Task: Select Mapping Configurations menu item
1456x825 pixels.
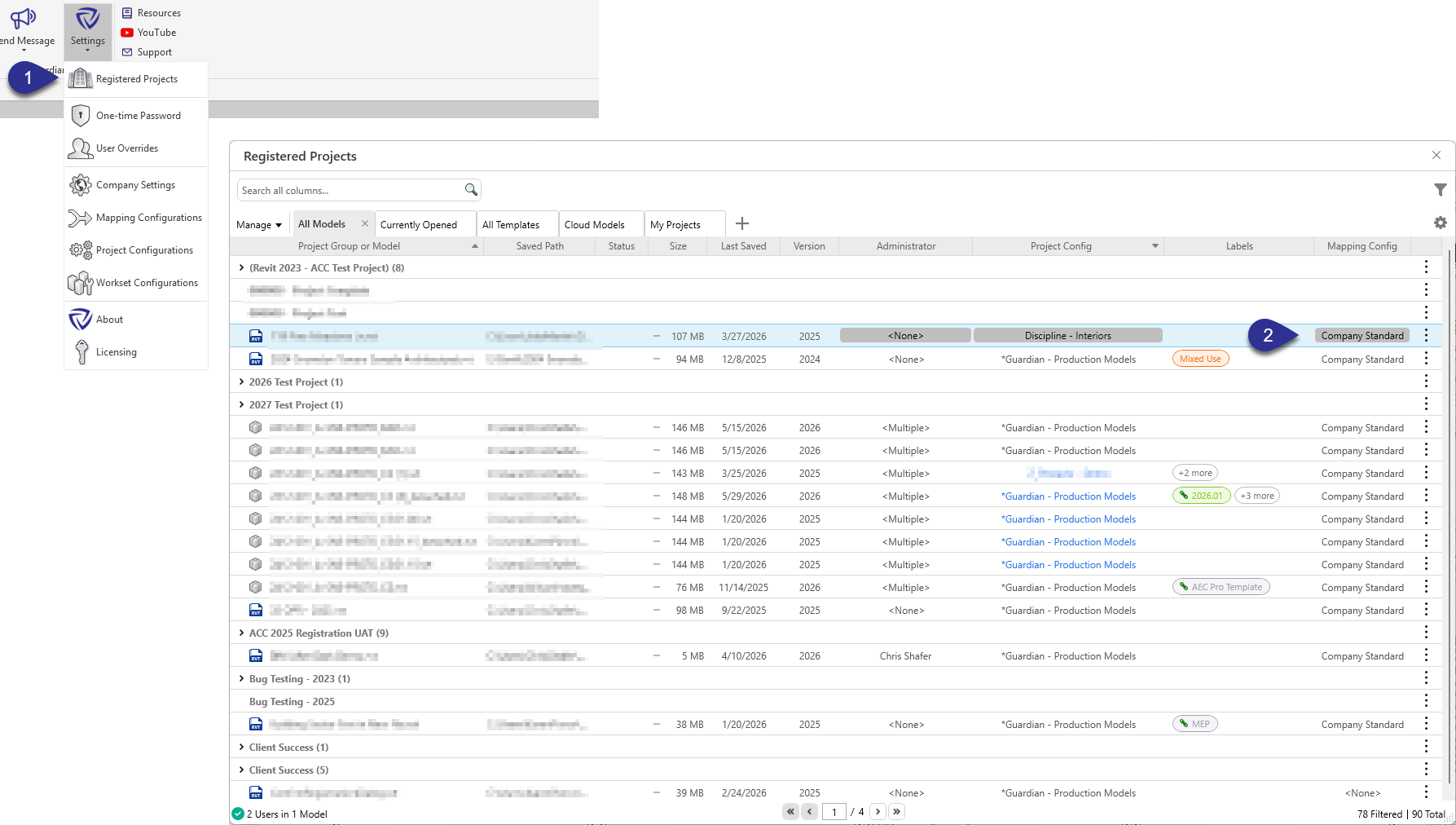Action: click(x=136, y=218)
